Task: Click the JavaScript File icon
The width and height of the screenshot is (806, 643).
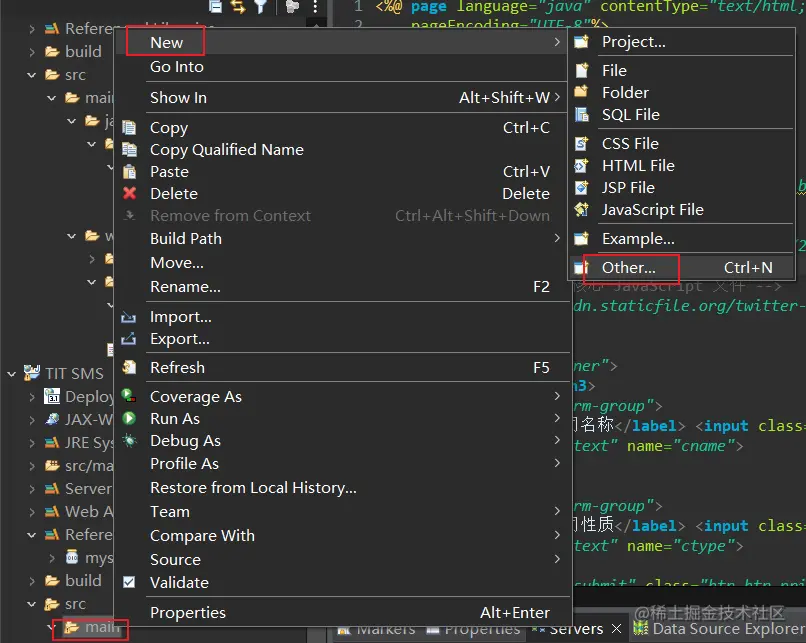Action: point(581,210)
